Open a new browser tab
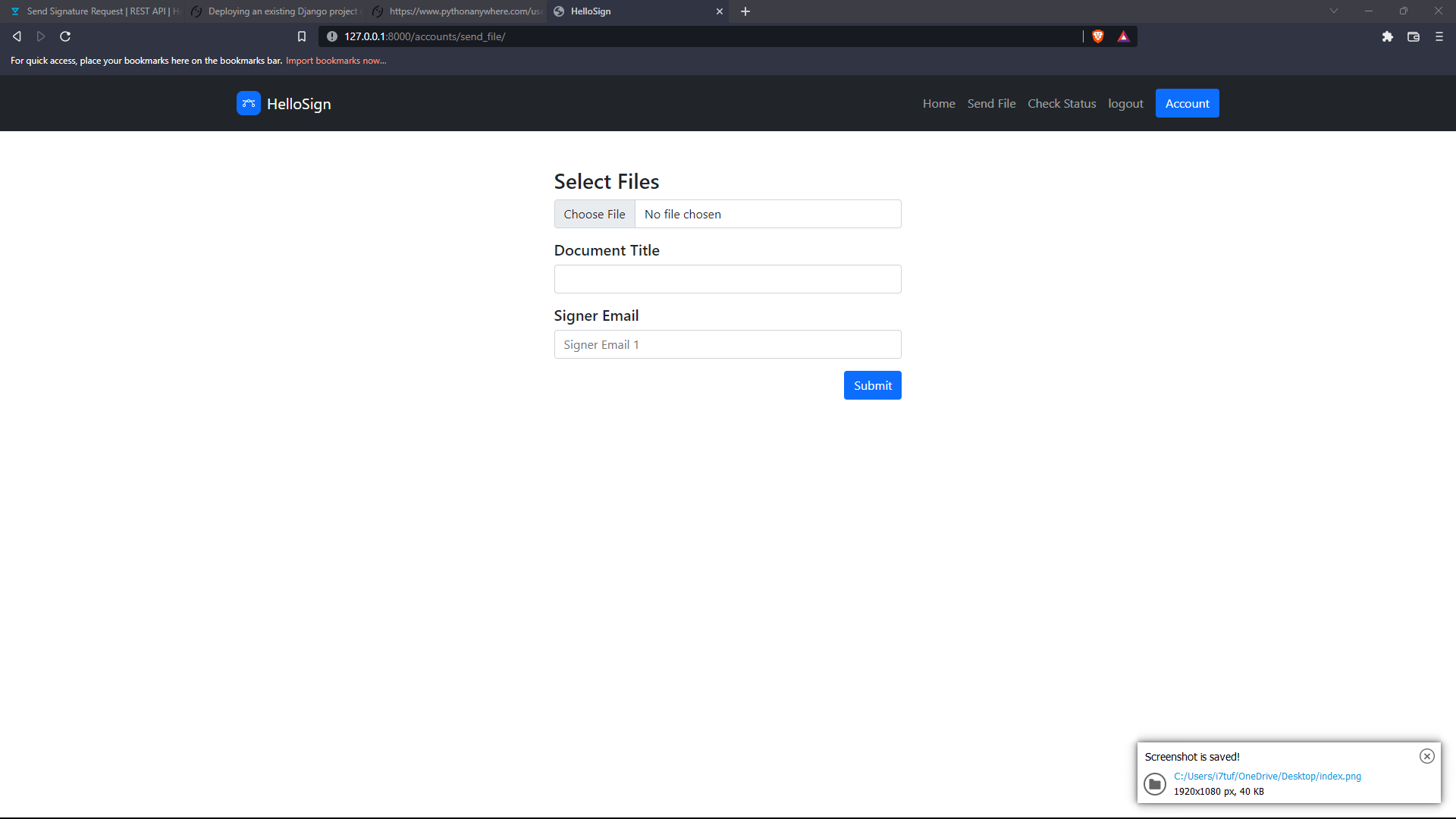Viewport: 1456px width, 819px height. click(x=745, y=11)
